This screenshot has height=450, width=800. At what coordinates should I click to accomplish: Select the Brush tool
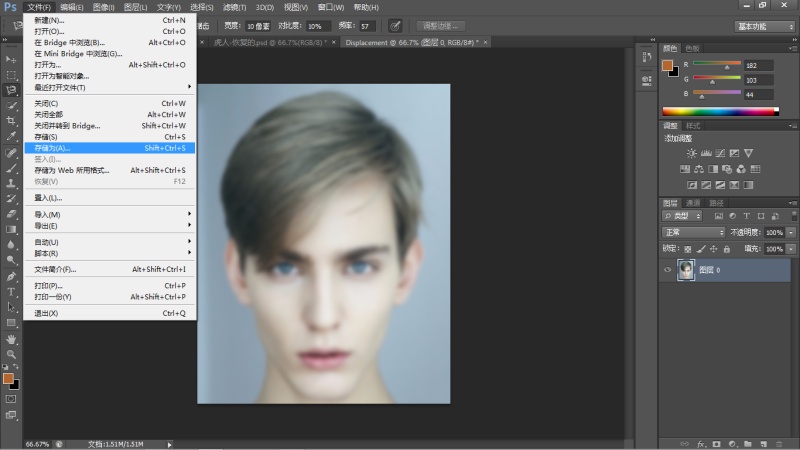point(11,168)
